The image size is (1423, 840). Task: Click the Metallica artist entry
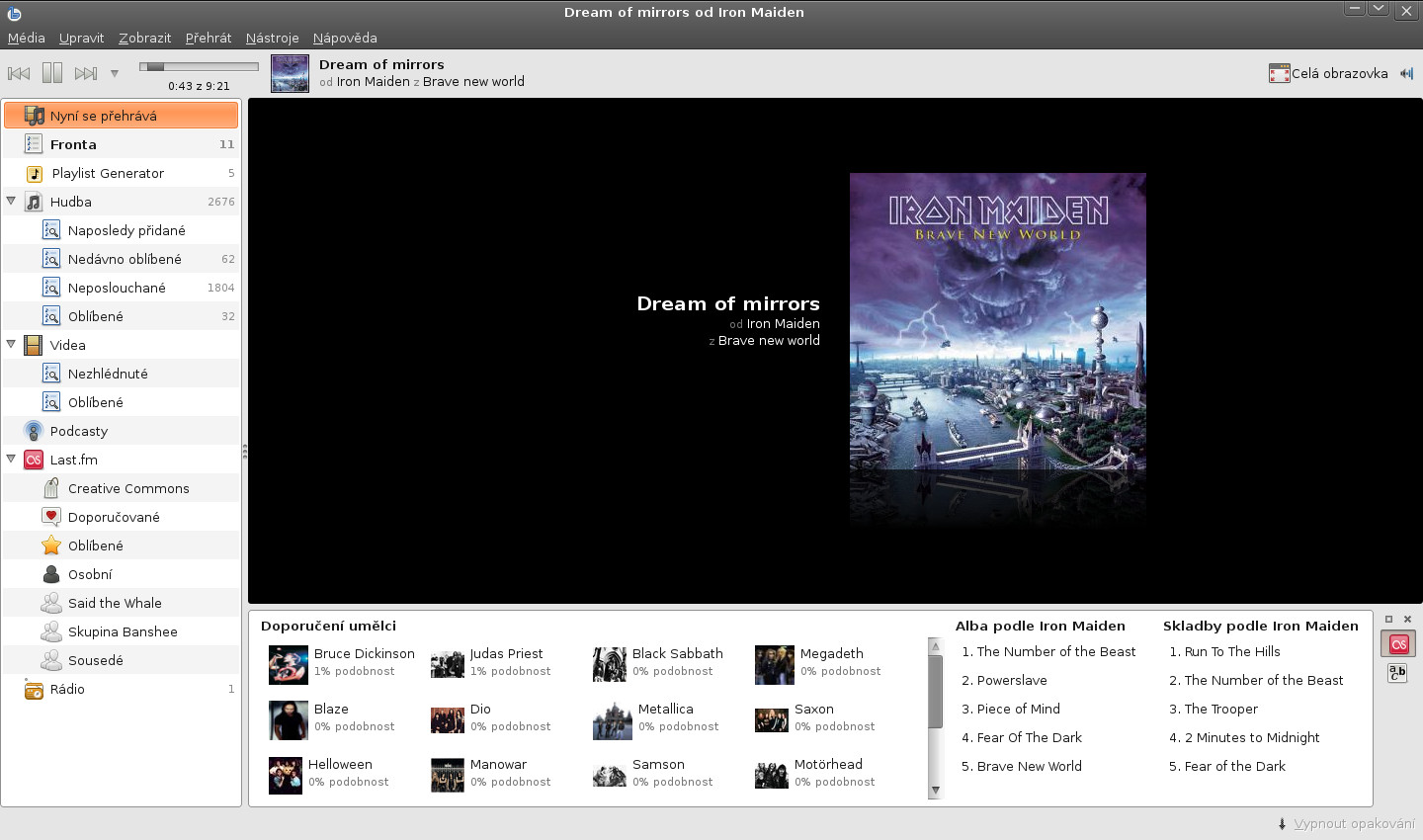[656, 718]
